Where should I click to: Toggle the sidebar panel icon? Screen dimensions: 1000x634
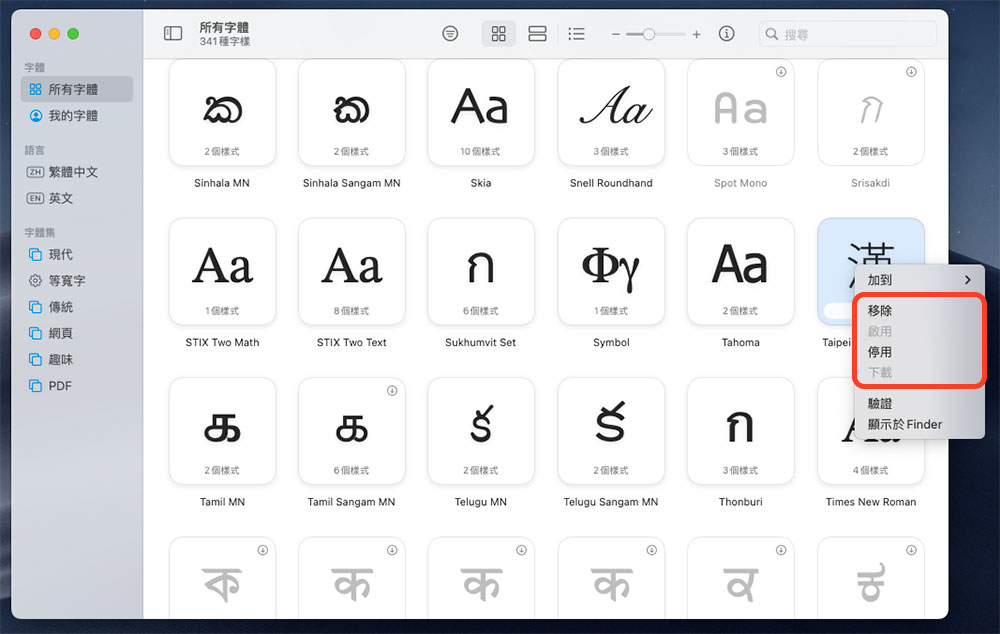(x=173, y=34)
